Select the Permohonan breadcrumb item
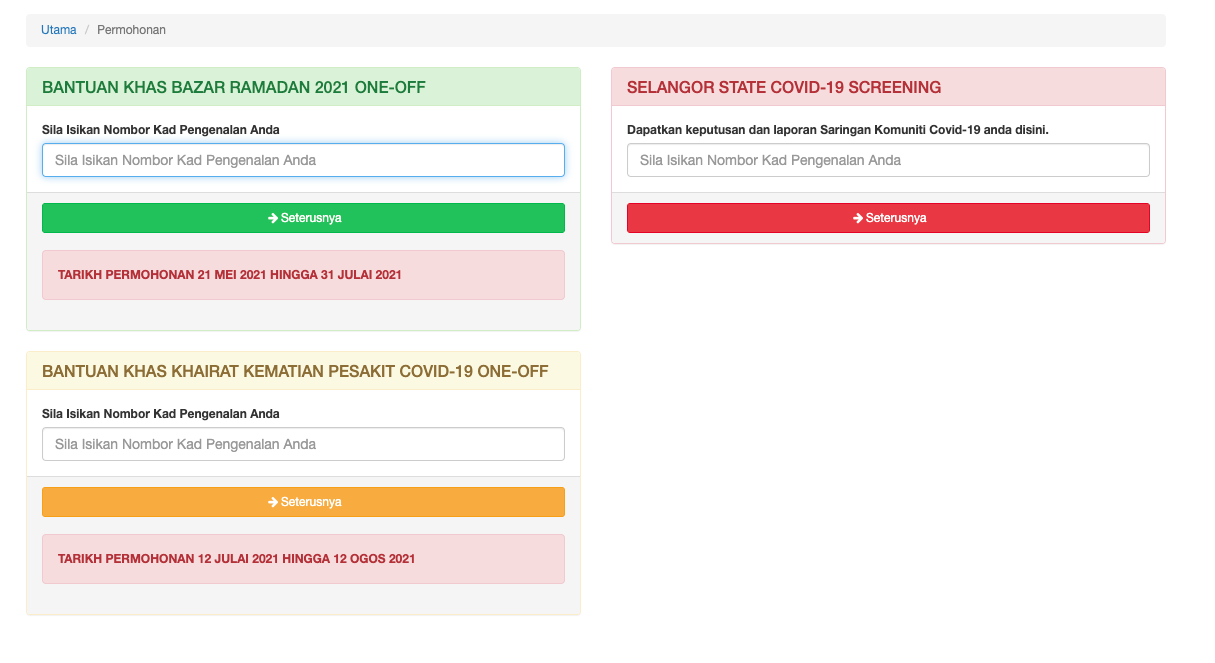The width and height of the screenshot is (1215, 663). (131, 30)
